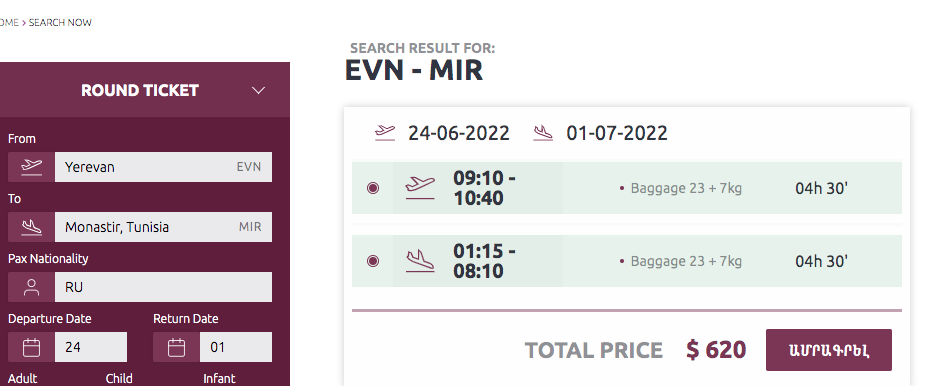Click takeoff icon next to 24-06-2022
Viewport: 929px width, 386px height.
(385, 133)
